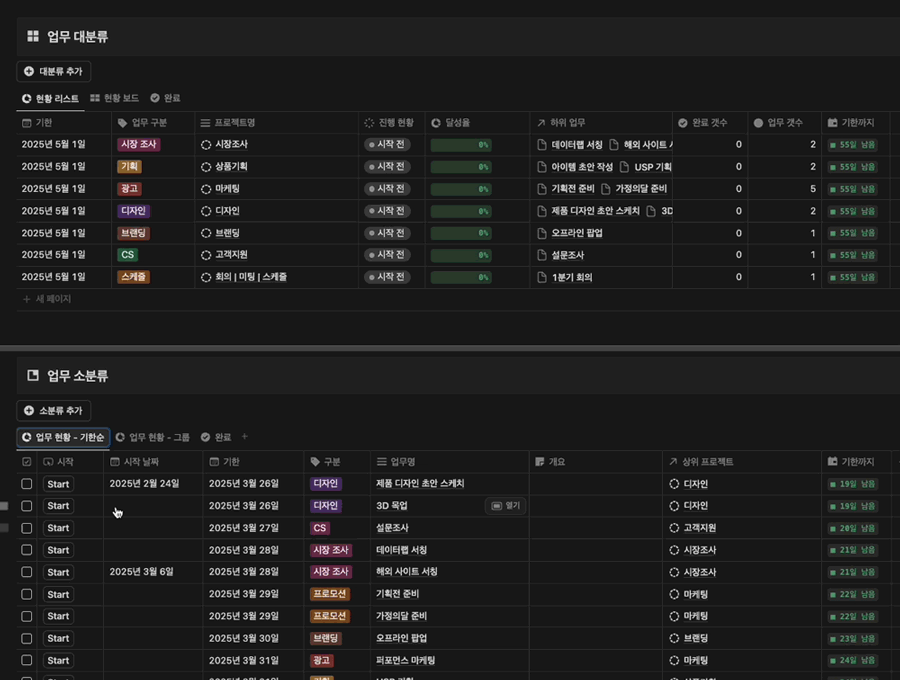Switch to the 업무 현황 - 그룹 tab
Viewport: 900px width, 680px height.
click(x=153, y=437)
